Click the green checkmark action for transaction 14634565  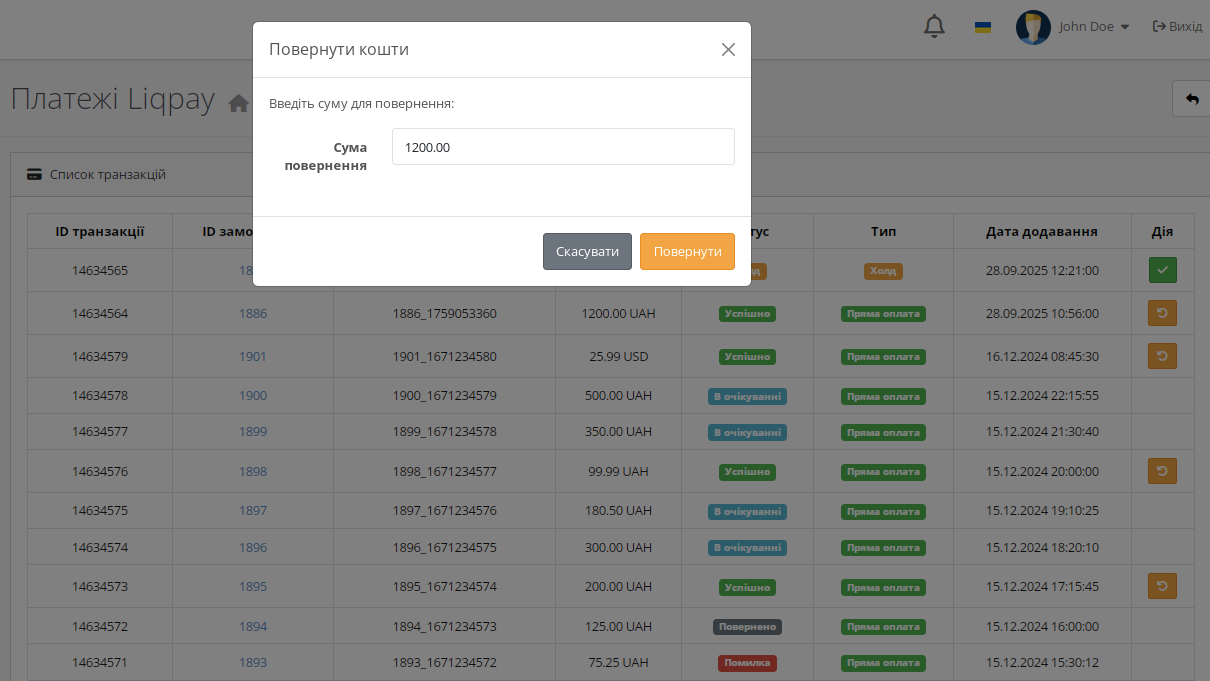pos(1162,270)
